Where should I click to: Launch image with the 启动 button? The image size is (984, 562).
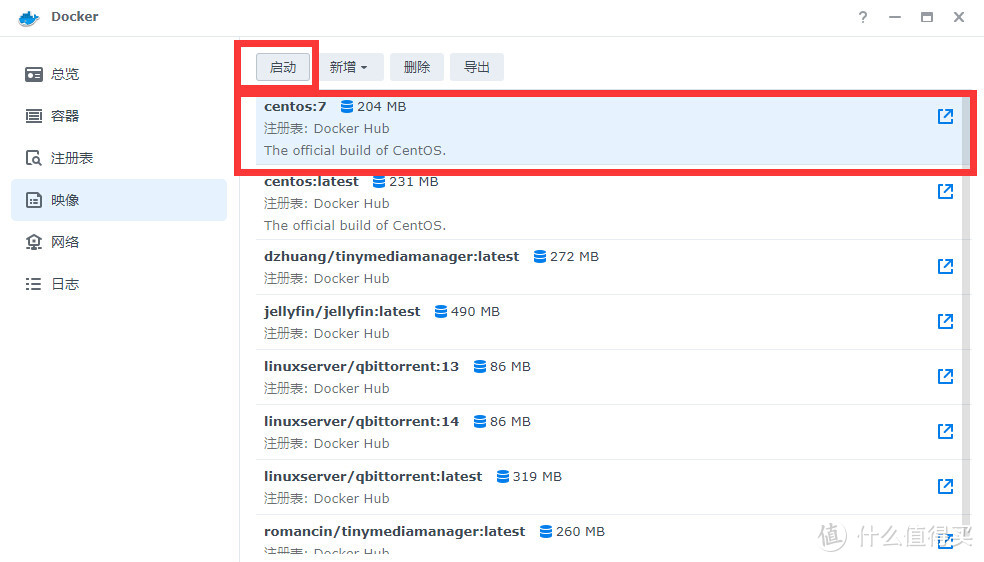pyautogui.click(x=283, y=67)
